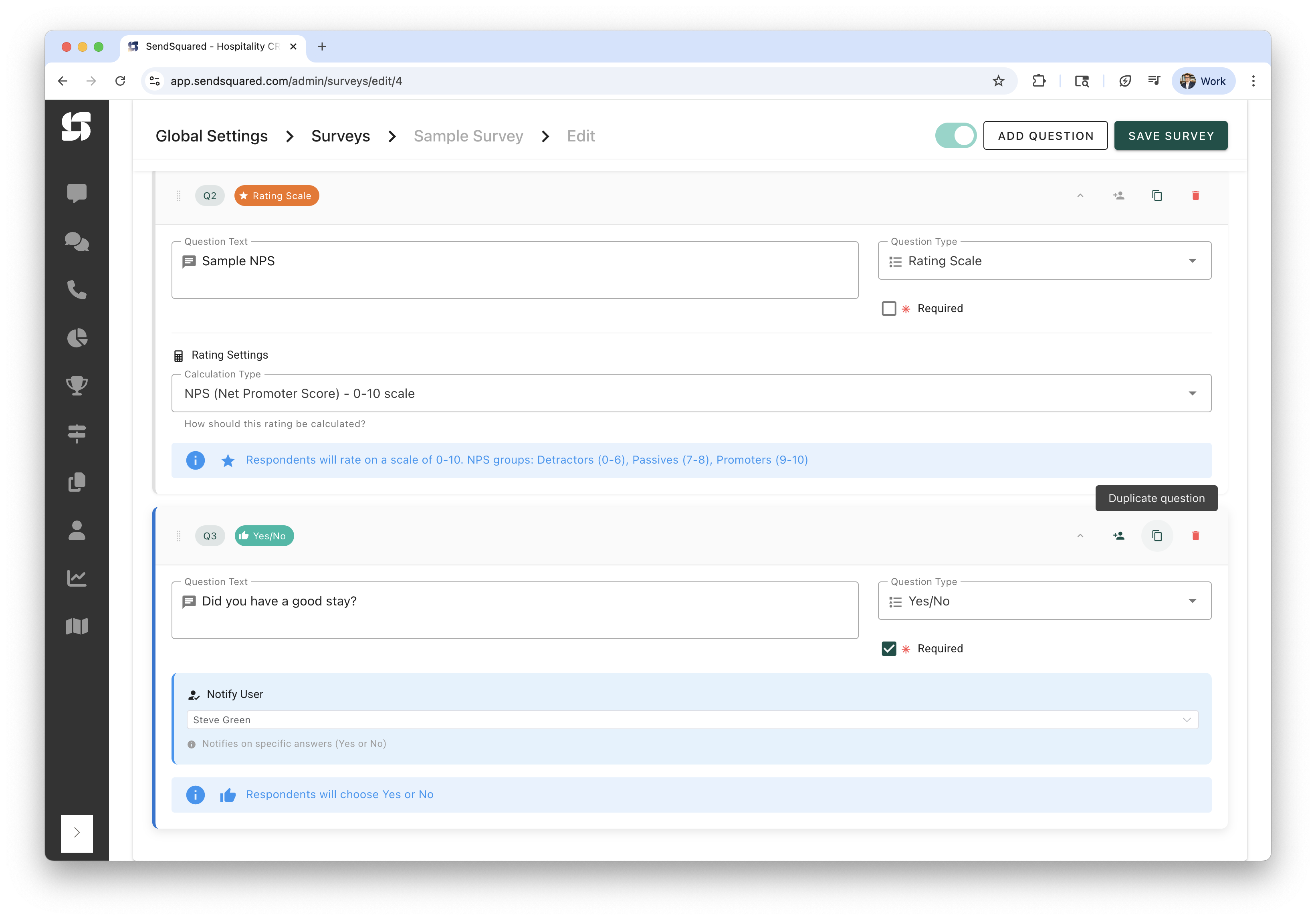Open Calculation Type NPS dropdown
Screen dimensions: 1316x920
(x=691, y=393)
